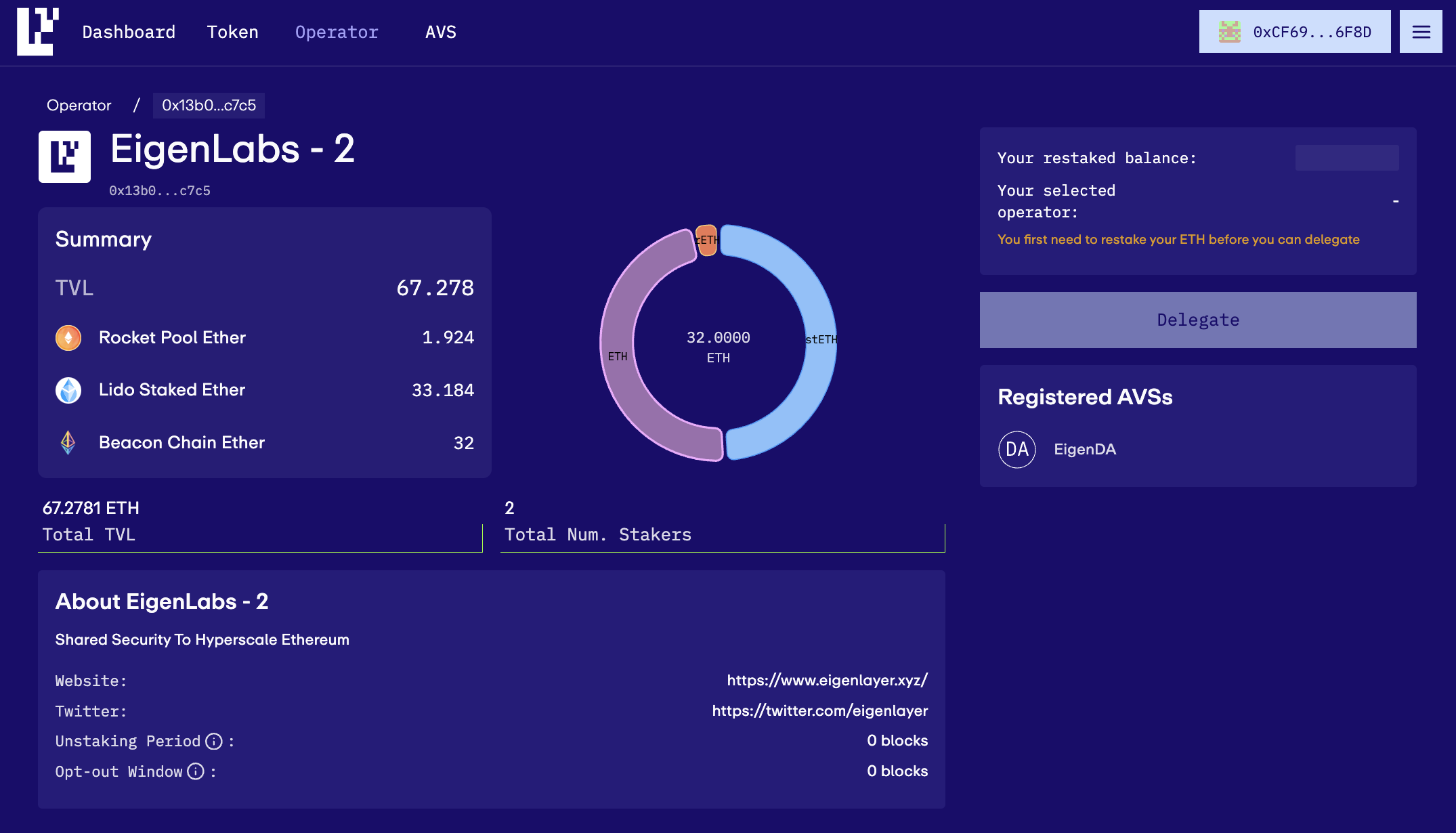Click the EigenLabs - 2 operator logo
The width and height of the screenshot is (1456, 833).
(x=64, y=156)
